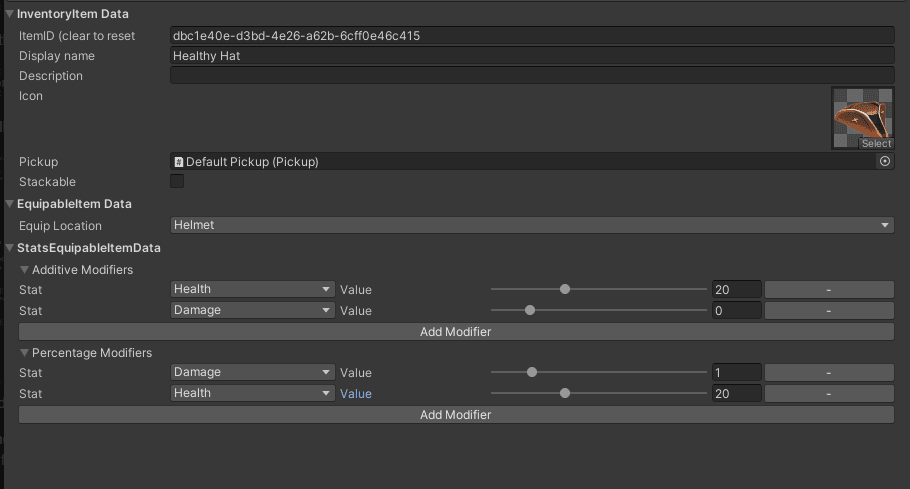Viewport: 910px width, 489px height.
Task: Collapse the Percentage Modifiers foldout
Action: click(25, 353)
